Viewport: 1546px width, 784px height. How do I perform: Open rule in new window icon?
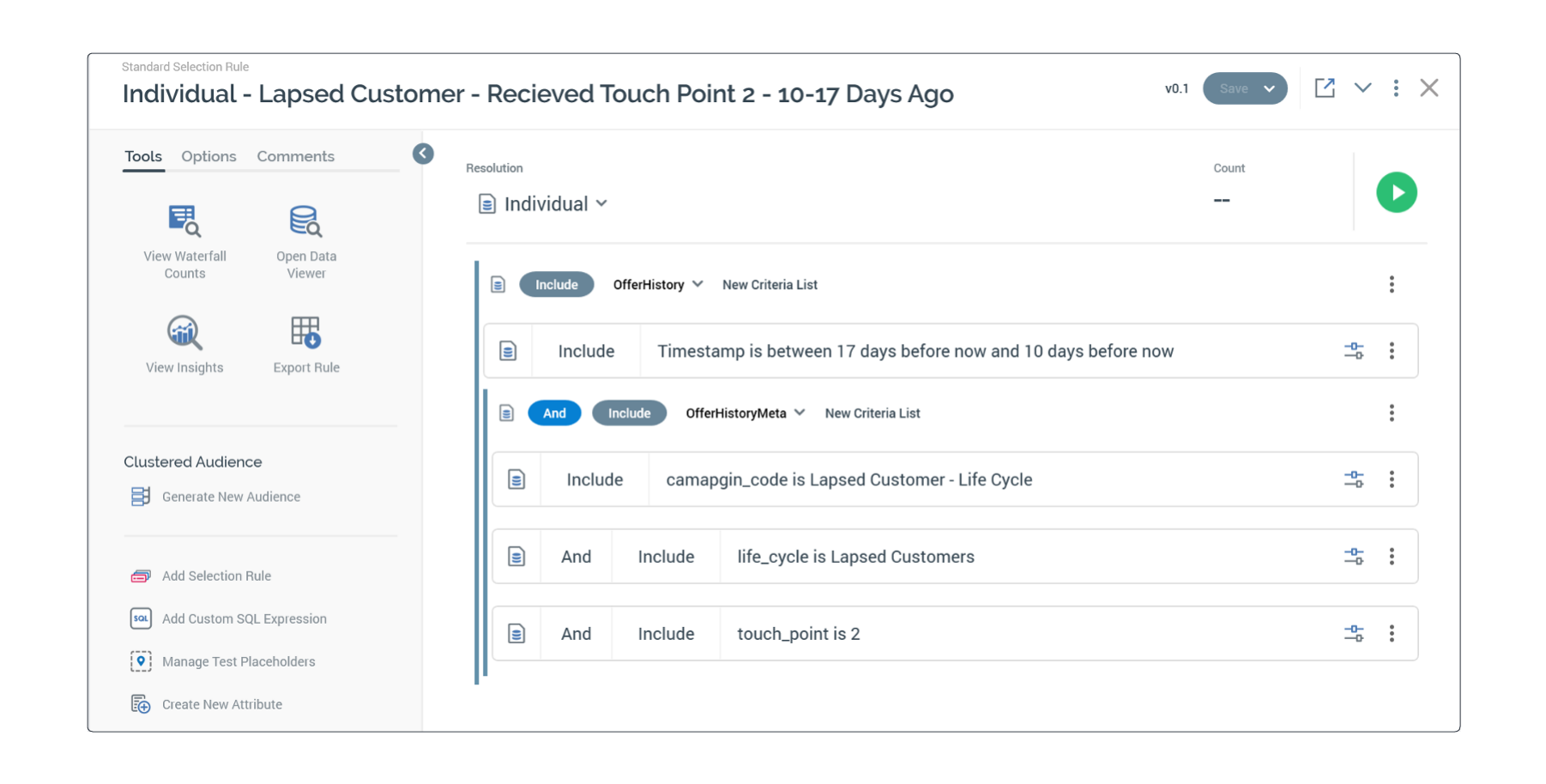[1324, 88]
